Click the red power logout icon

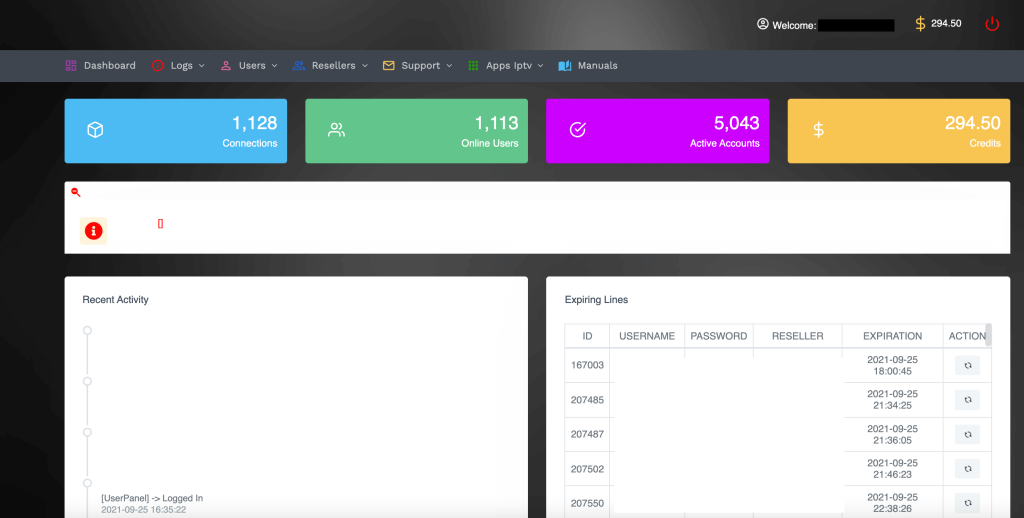[x=992, y=24]
